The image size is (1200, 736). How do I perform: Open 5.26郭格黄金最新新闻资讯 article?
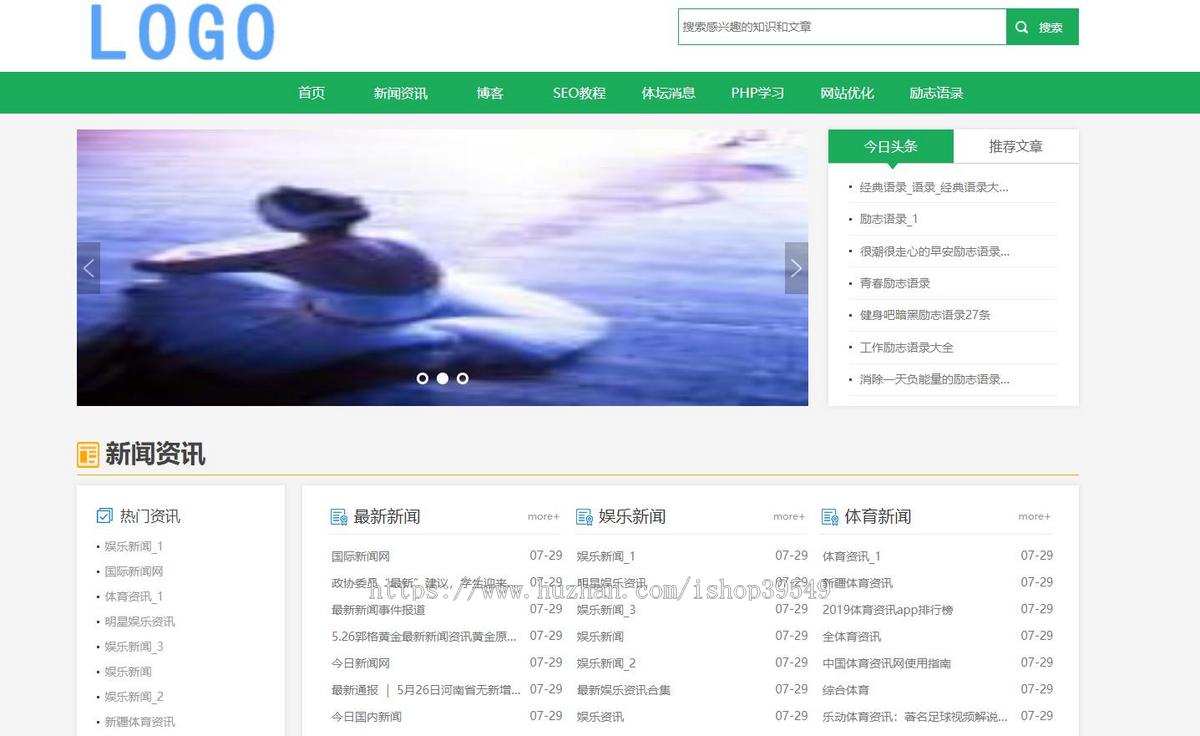pyautogui.click(x=425, y=636)
